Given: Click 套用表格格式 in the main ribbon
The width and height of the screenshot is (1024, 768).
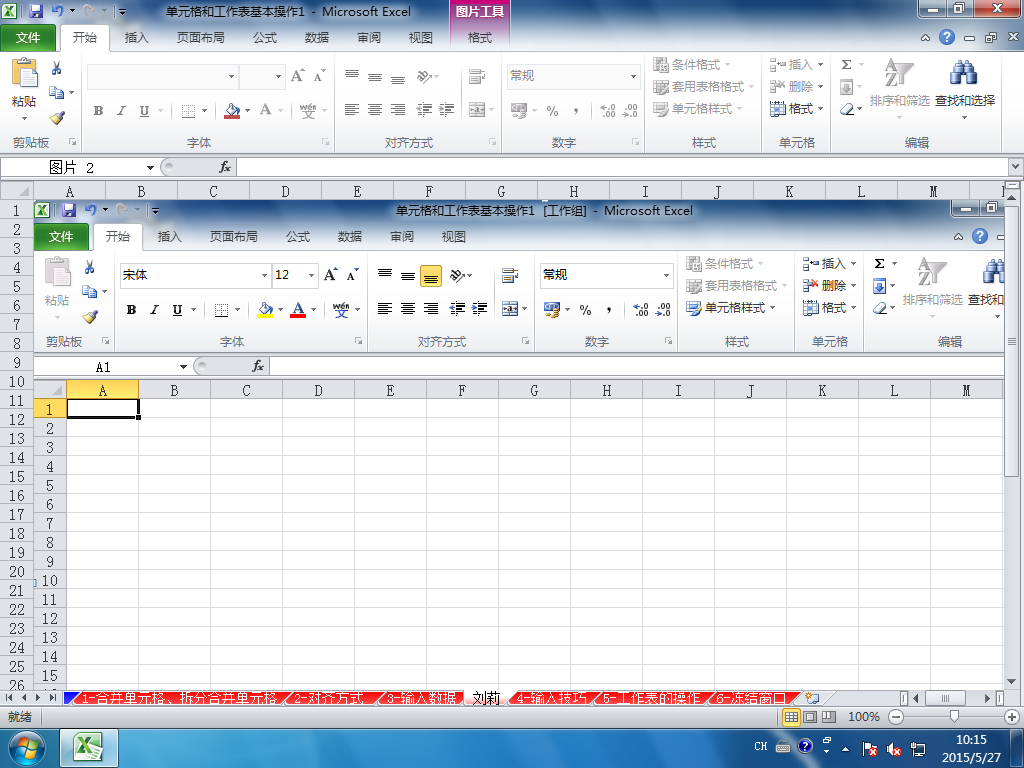Looking at the screenshot, I should coord(703,87).
